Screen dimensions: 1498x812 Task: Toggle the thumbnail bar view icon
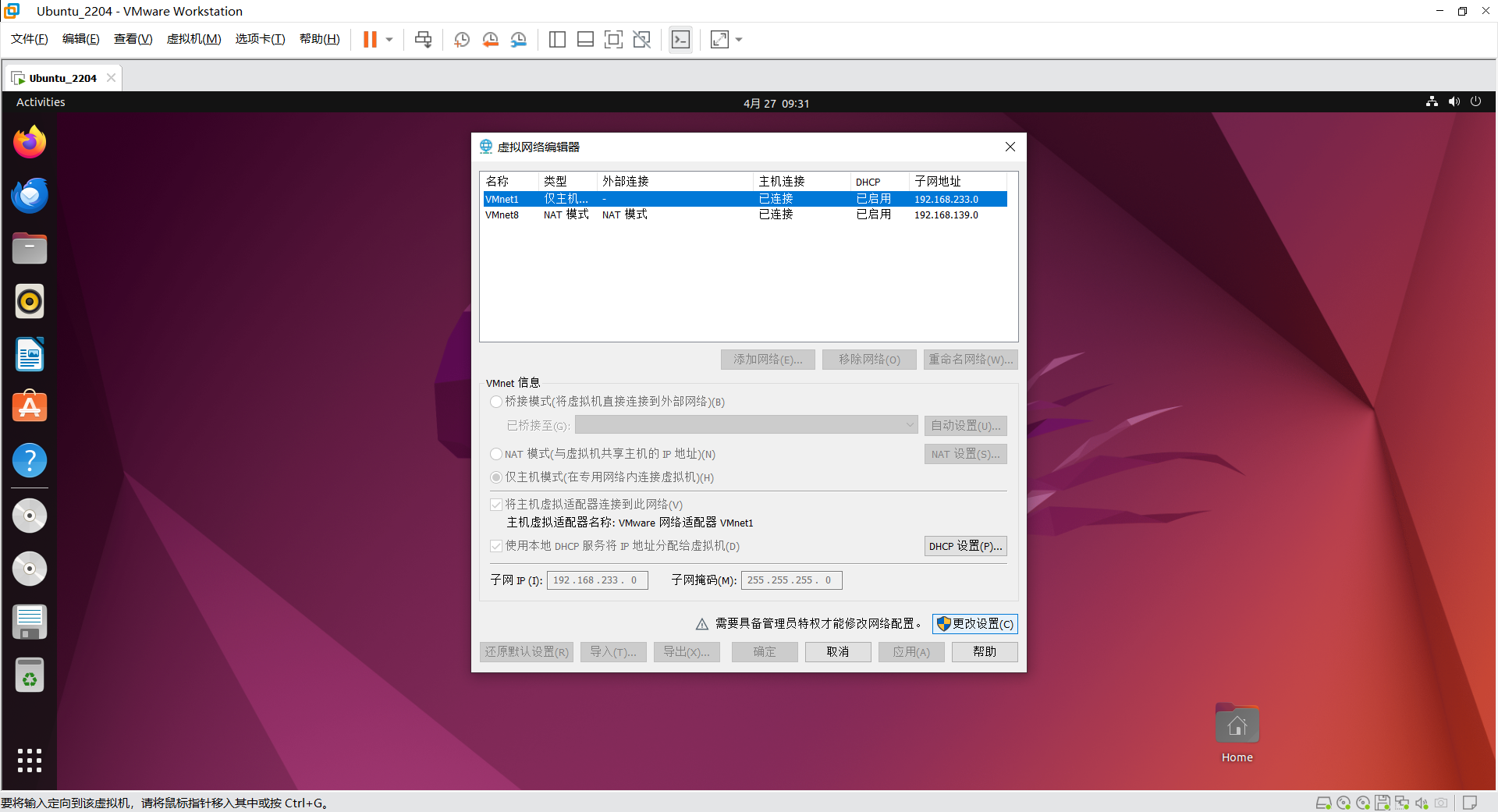[585, 40]
